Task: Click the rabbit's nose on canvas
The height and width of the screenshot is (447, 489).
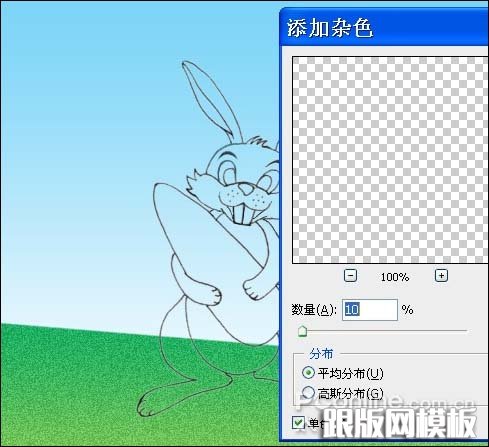Action: (x=246, y=189)
